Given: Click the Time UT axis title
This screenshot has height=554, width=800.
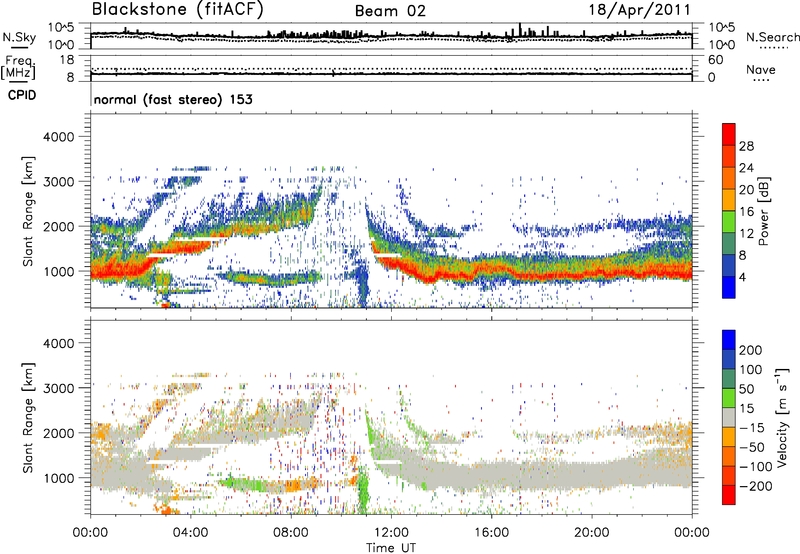Looking at the screenshot, I should (x=391, y=547).
